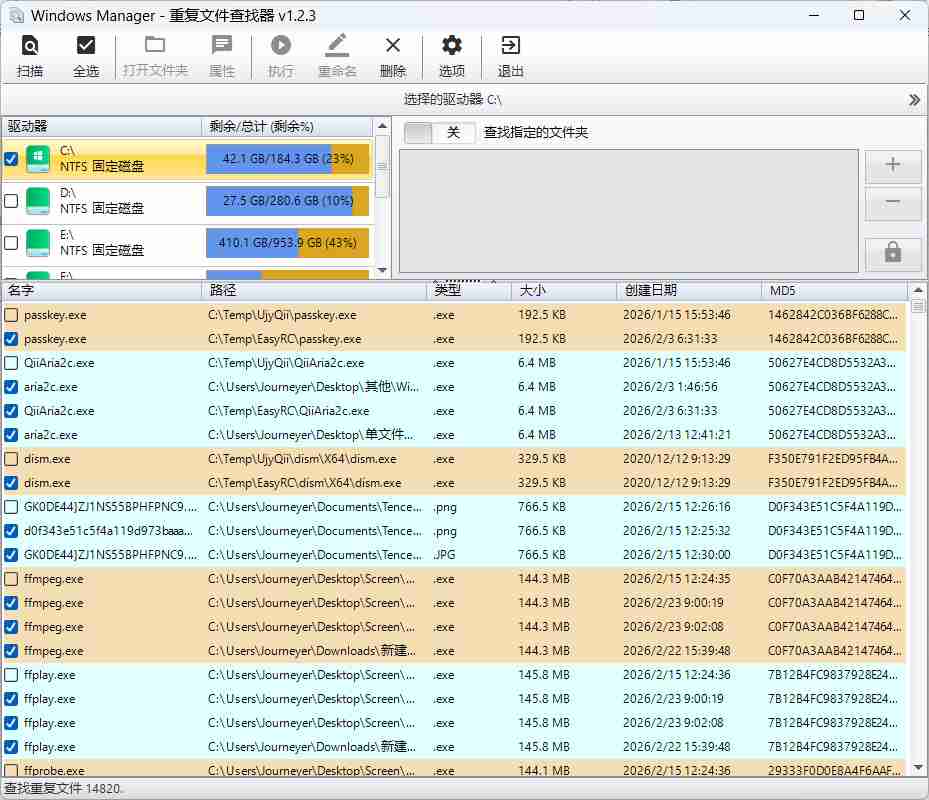Viewport: 929px width, 800px height.
Task: Click the minus button to remove folder
Action: (x=893, y=203)
